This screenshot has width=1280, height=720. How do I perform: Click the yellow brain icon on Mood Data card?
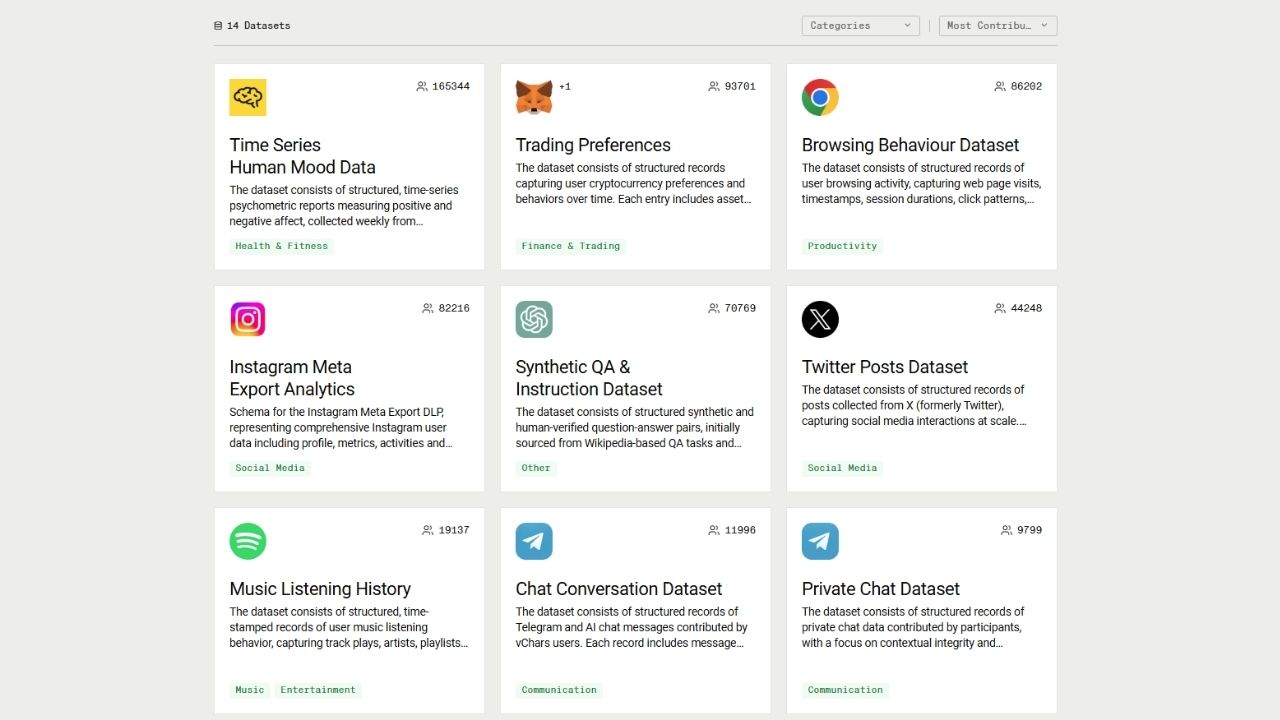click(x=248, y=97)
